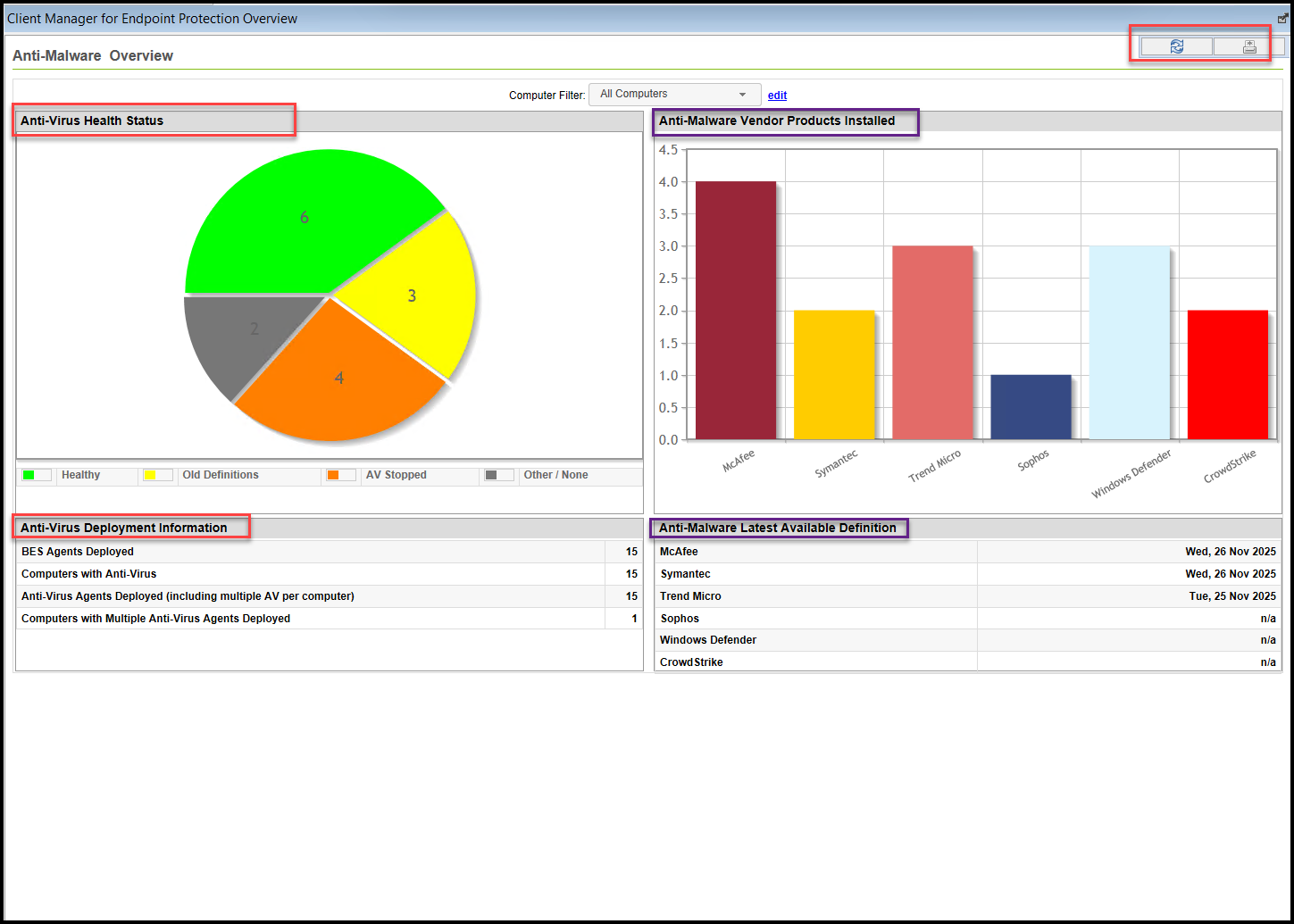
Task: Toggle the Healthy legend entry
Action: coord(79,474)
